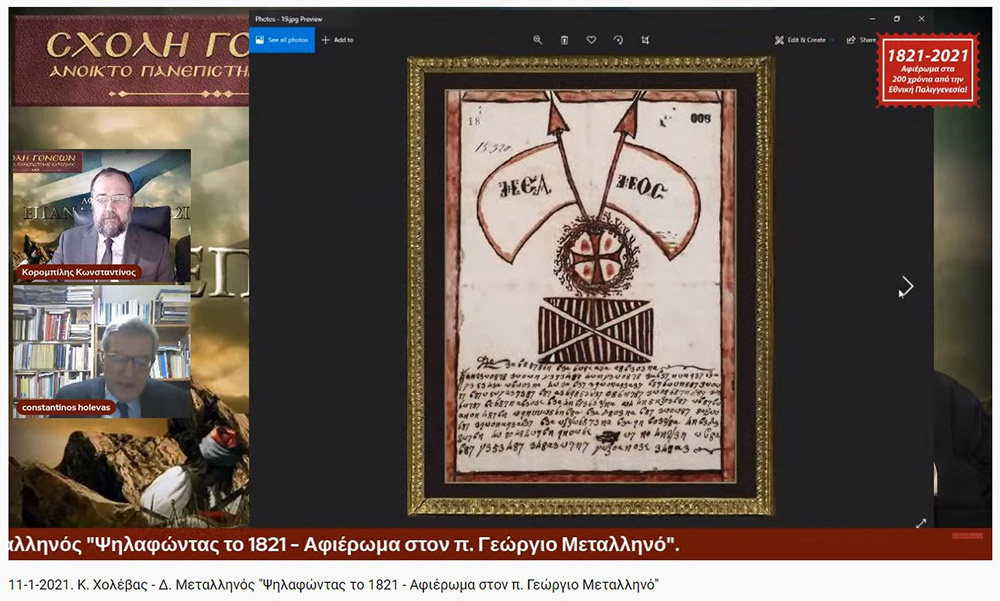Add photo to favorites with heart icon

pos(591,40)
